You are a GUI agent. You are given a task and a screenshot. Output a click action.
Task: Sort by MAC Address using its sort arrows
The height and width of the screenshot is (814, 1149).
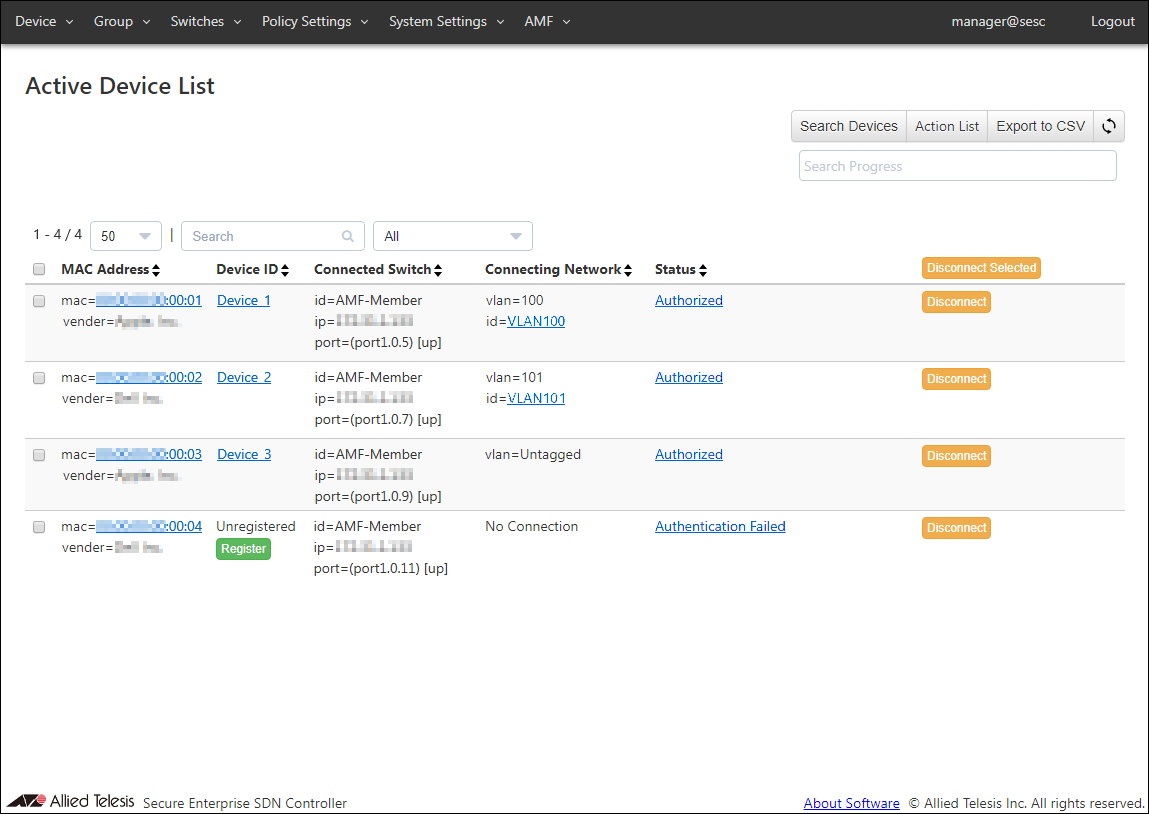(x=156, y=270)
